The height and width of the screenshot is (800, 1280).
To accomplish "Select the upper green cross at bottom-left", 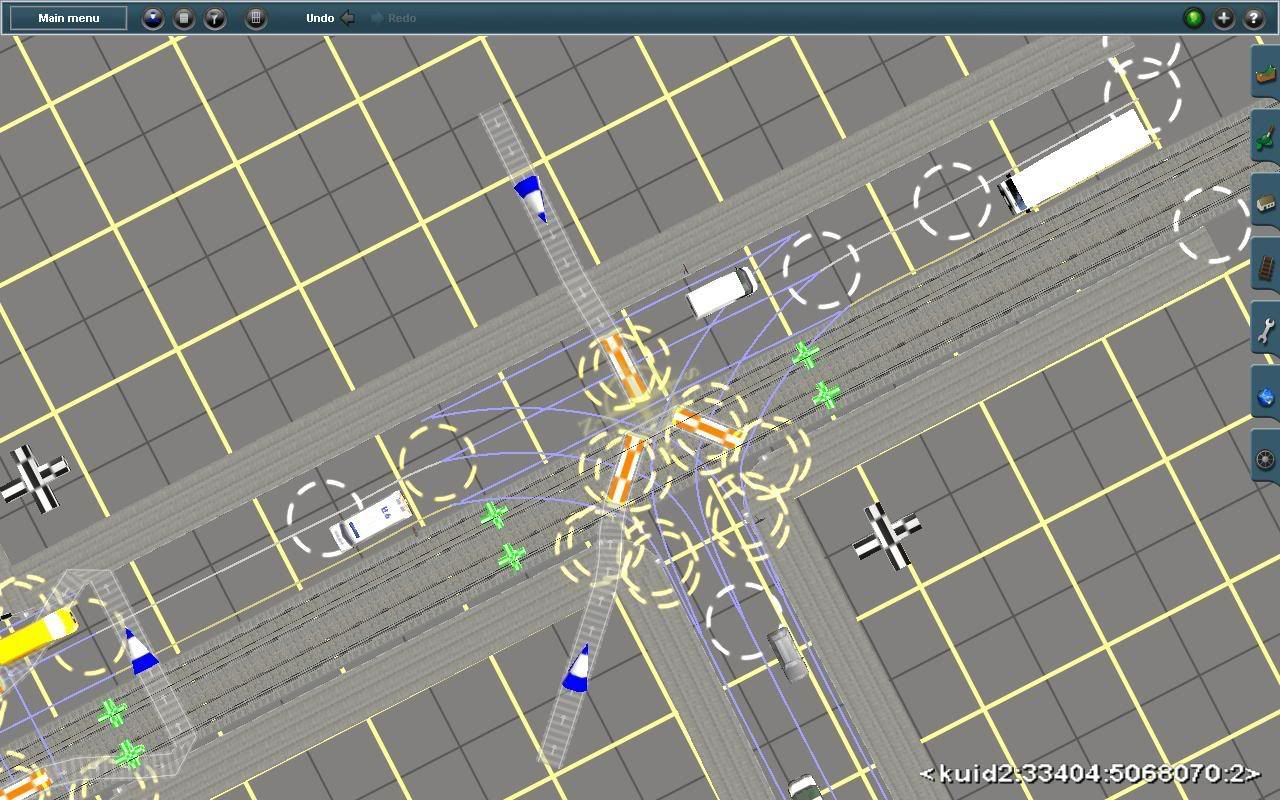I will pyautogui.click(x=112, y=713).
